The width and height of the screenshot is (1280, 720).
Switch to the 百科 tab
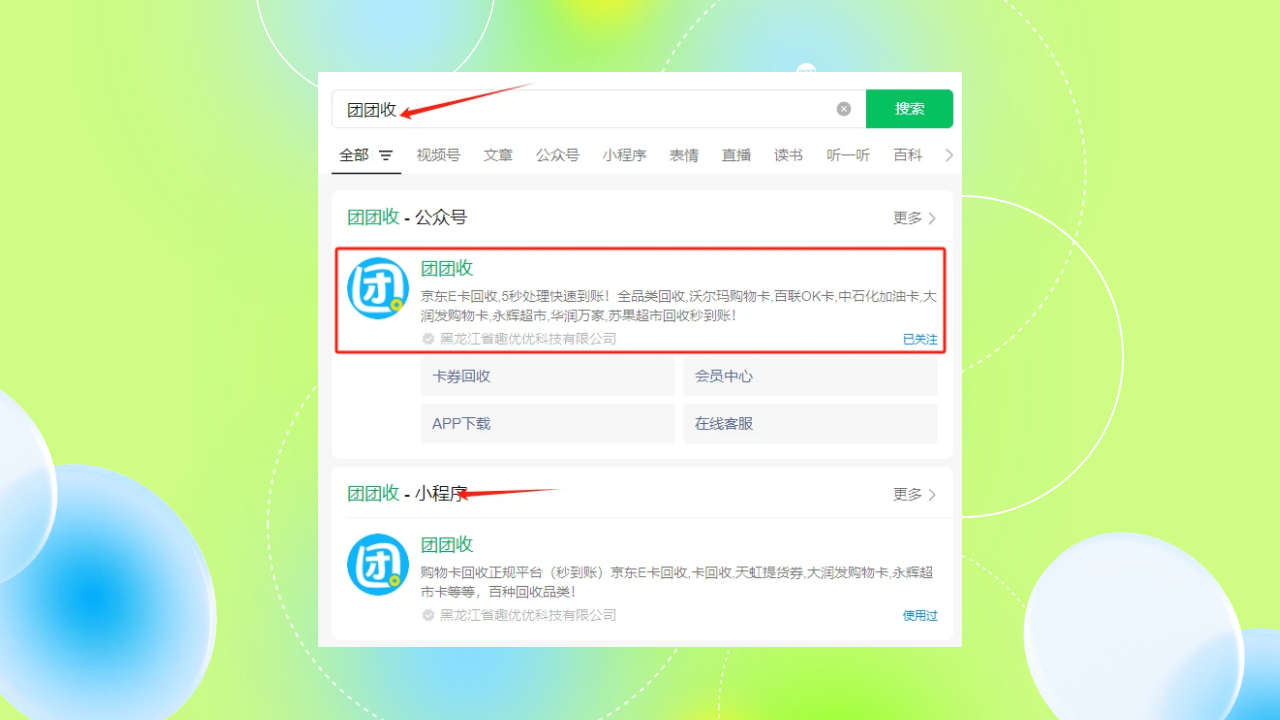pos(908,155)
